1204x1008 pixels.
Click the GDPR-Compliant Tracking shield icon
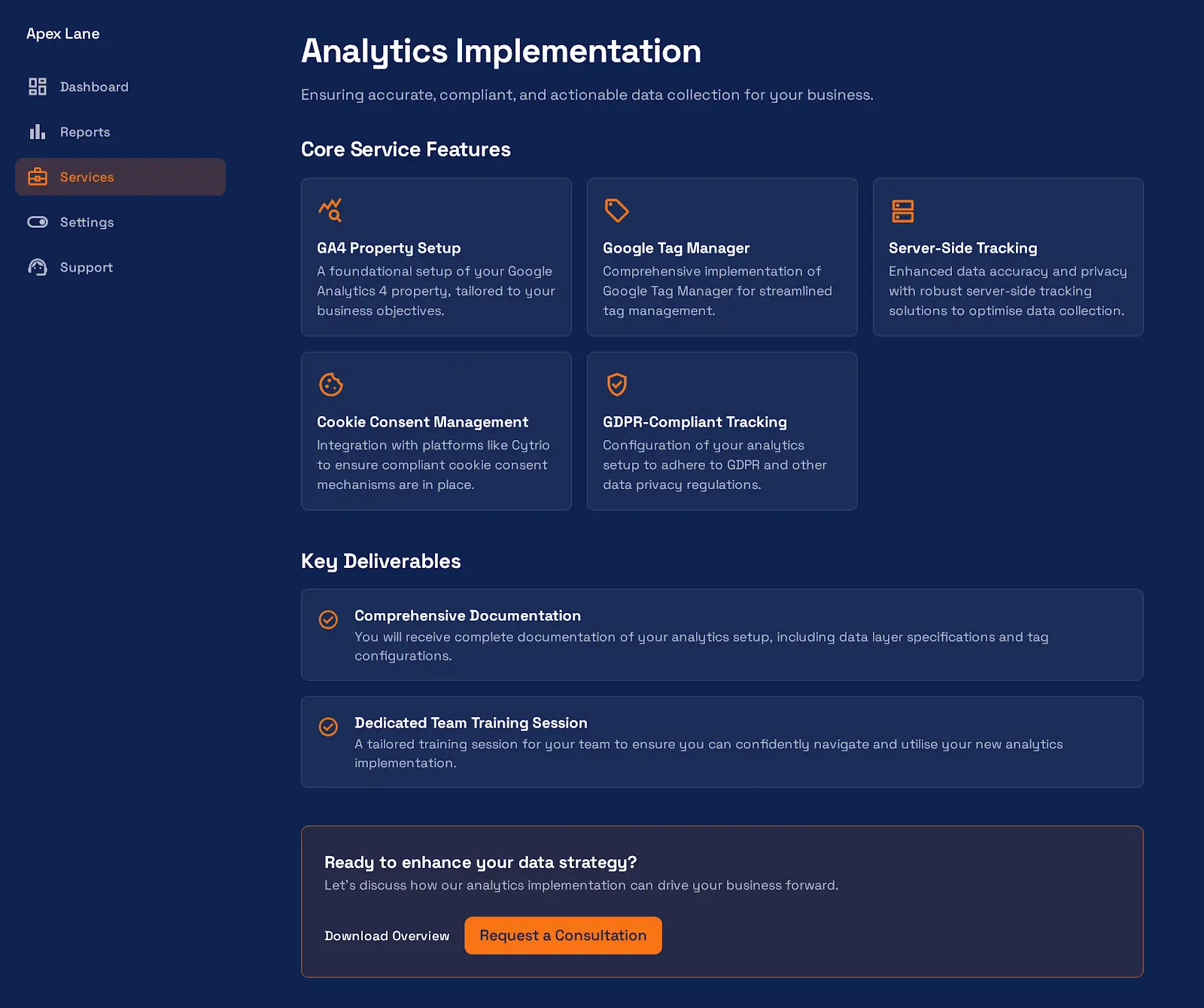[616, 384]
